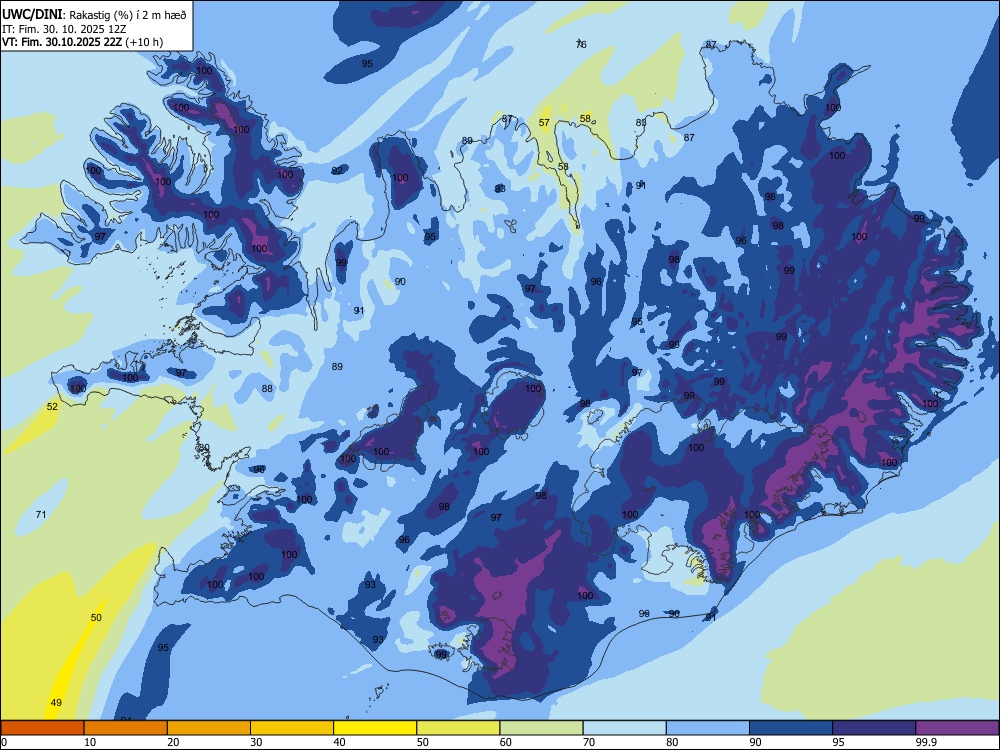The height and width of the screenshot is (750, 1000).
Task: Click the medium blue 80–90 legend swatch
Action: [x=708, y=728]
